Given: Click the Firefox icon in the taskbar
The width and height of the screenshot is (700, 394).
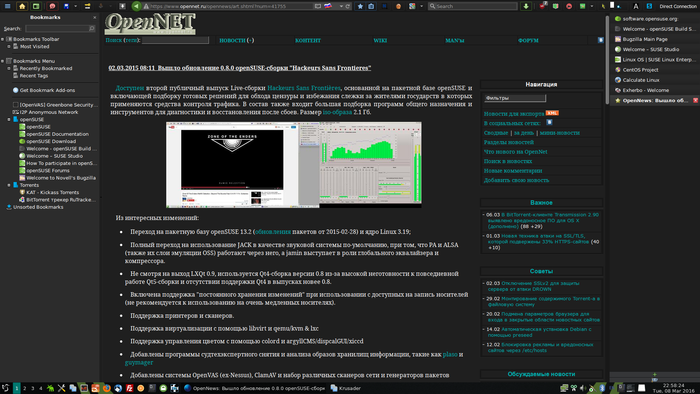Looking at the screenshot, I should (x=107, y=388).
